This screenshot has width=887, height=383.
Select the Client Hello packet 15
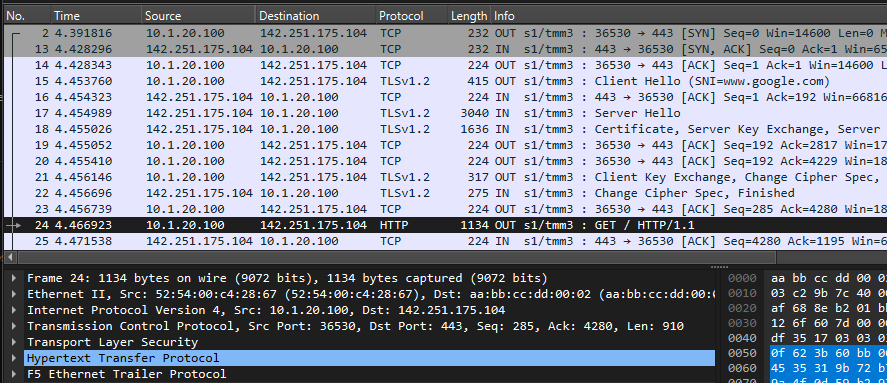[x=446, y=81]
